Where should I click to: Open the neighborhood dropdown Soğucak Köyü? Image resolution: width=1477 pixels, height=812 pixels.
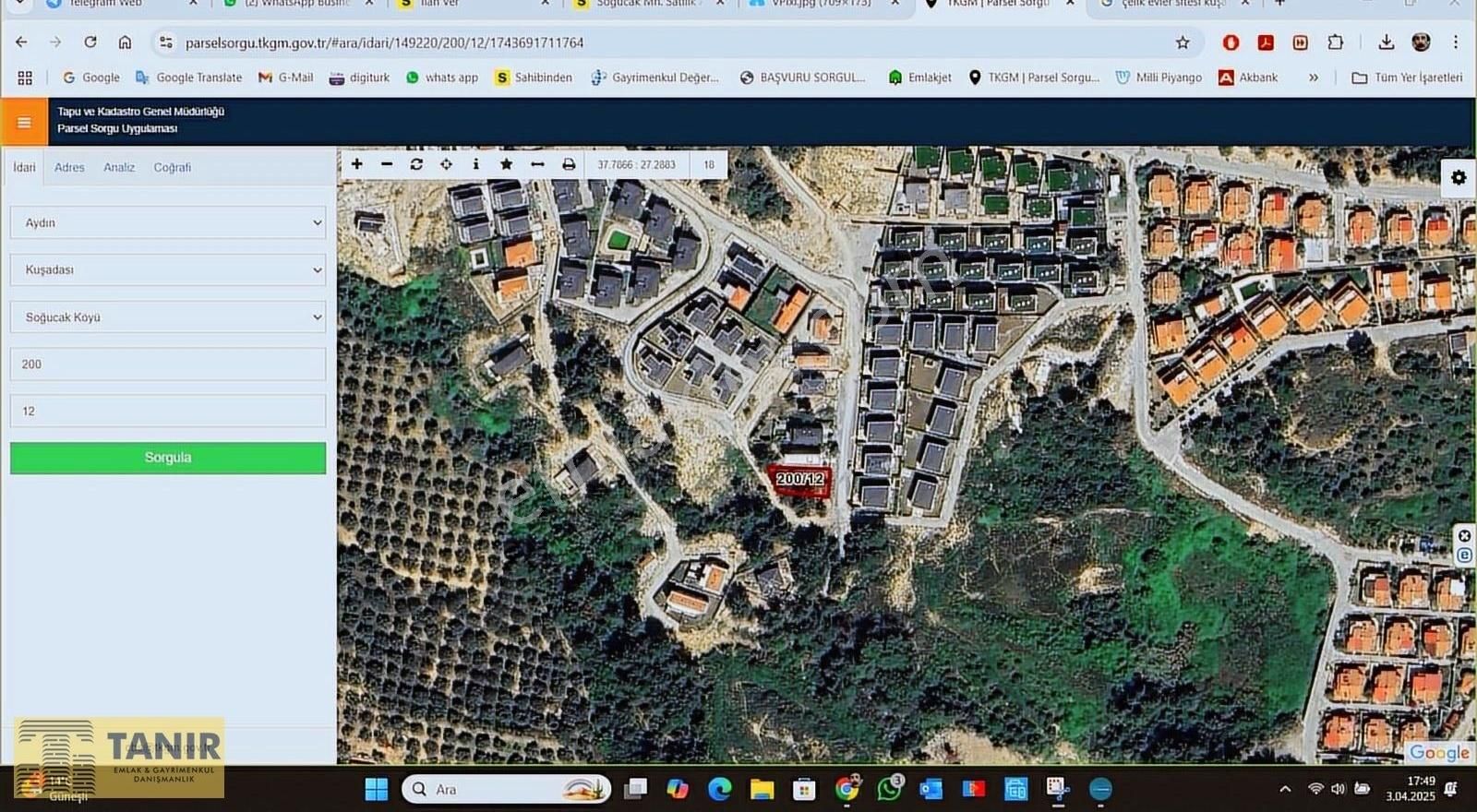[168, 316]
